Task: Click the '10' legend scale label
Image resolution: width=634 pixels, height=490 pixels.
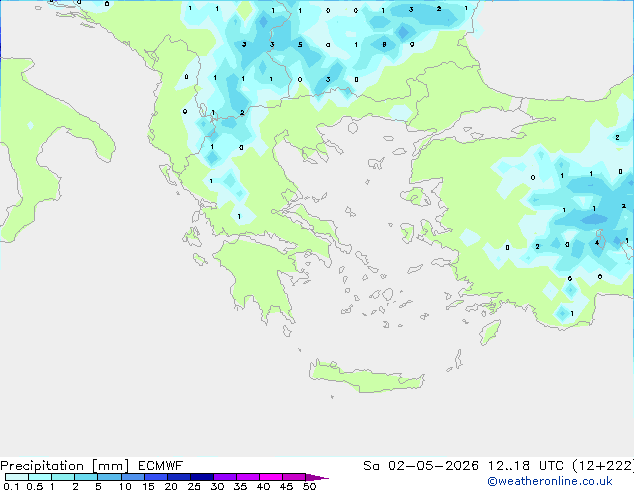Action: click(x=125, y=486)
